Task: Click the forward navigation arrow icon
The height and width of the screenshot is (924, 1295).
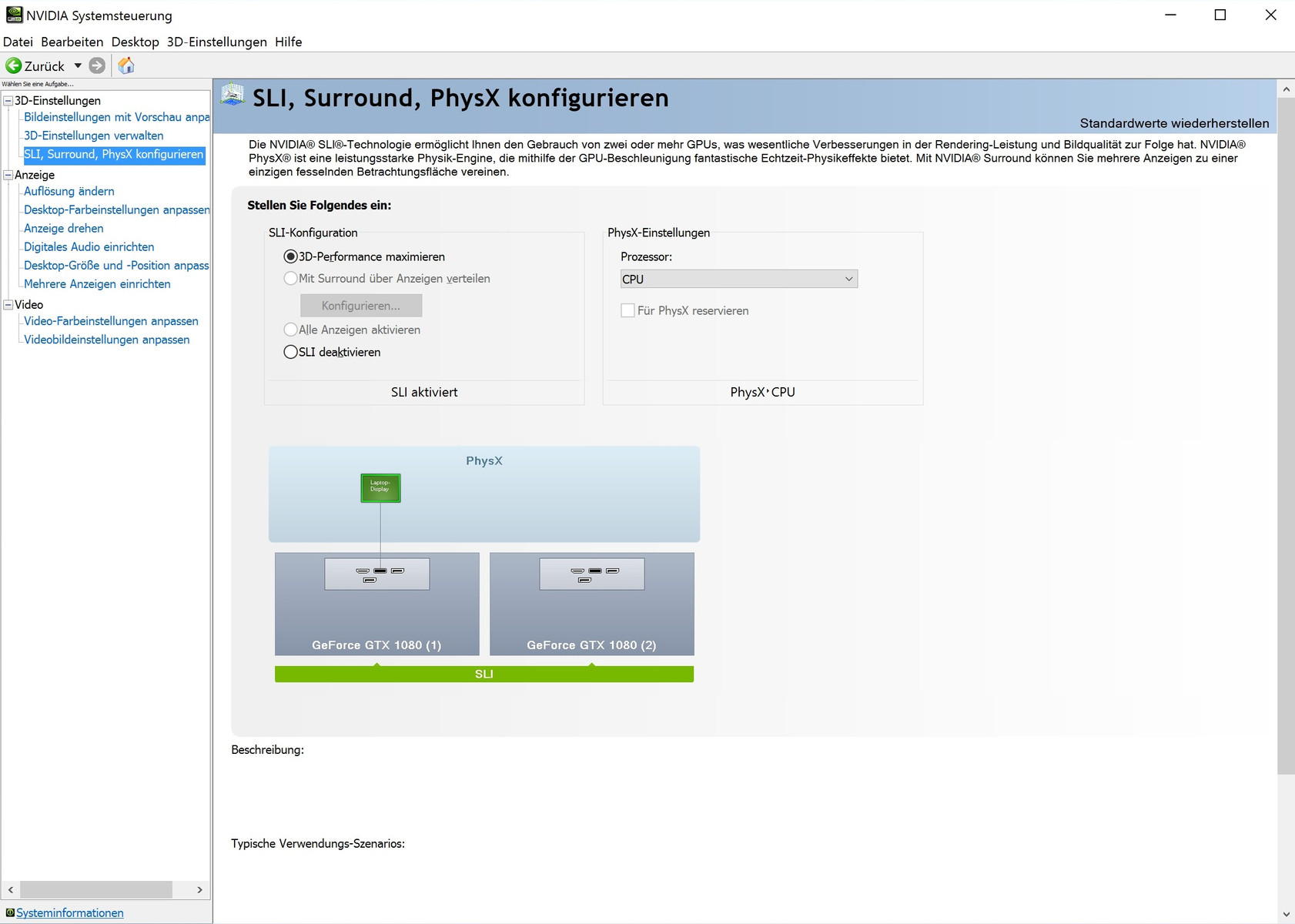Action: click(97, 65)
